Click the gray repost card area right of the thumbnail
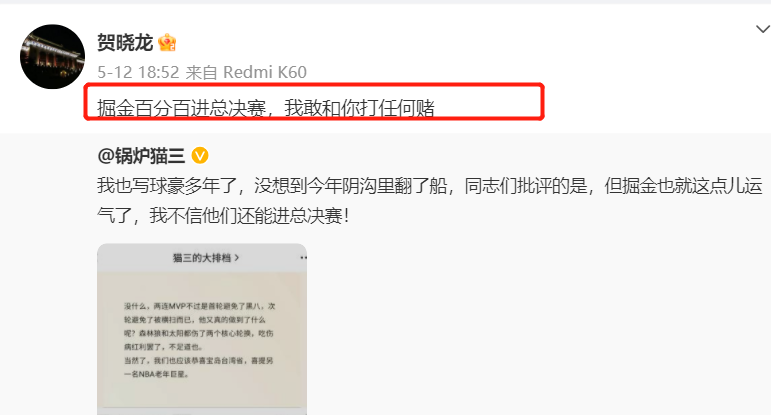 click(x=538, y=329)
